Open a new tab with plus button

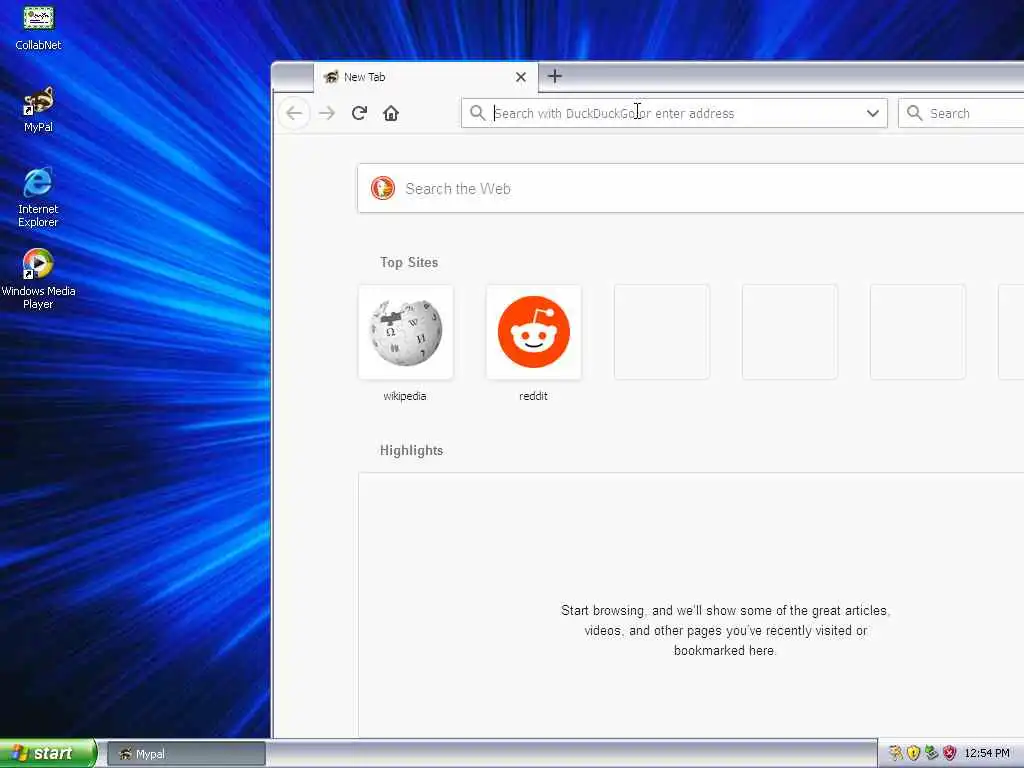tap(554, 76)
